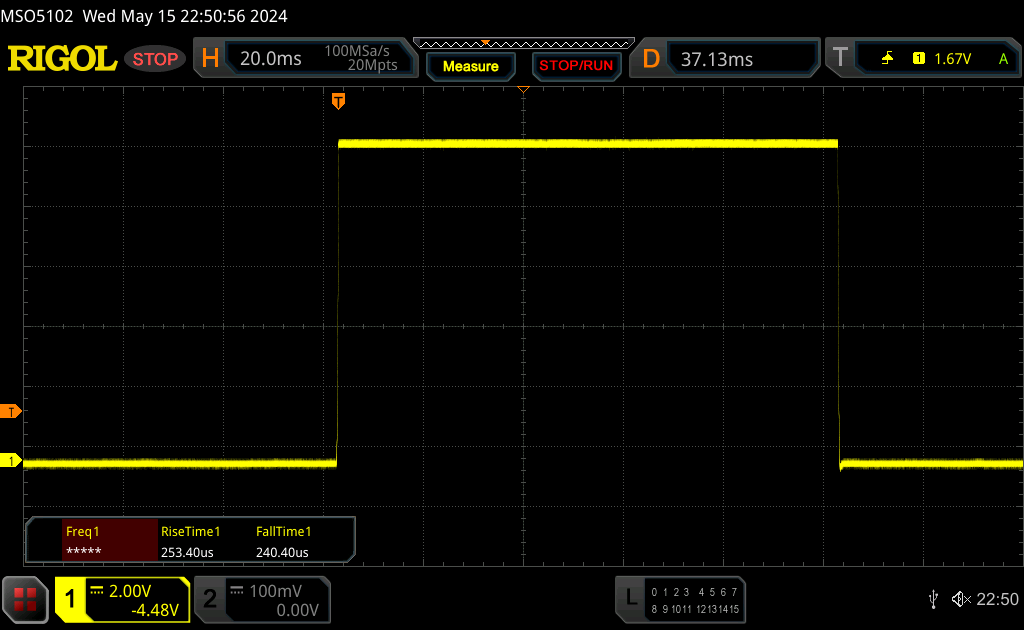Click the trigger level marker on left edge
Image resolution: width=1024 pixels, height=630 pixels.
11,411
